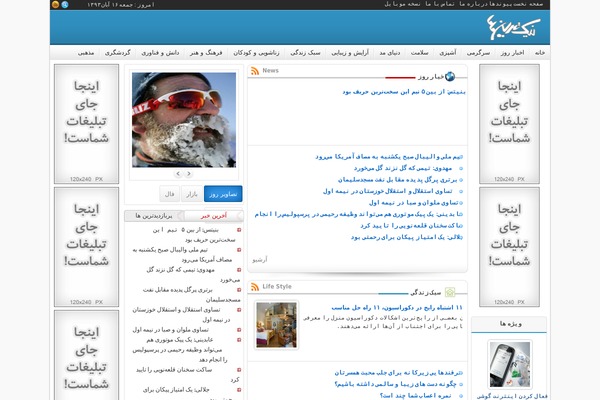Open سبک زندگی in the main menu
The image size is (600, 400).
coord(305,53)
